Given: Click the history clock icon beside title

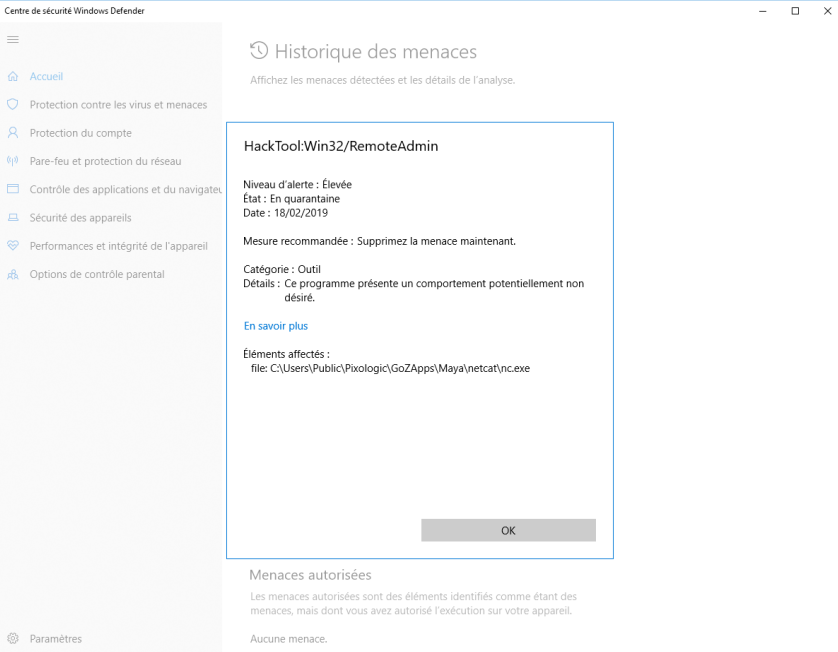Looking at the screenshot, I should pyautogui.click(x=259, y=51).
